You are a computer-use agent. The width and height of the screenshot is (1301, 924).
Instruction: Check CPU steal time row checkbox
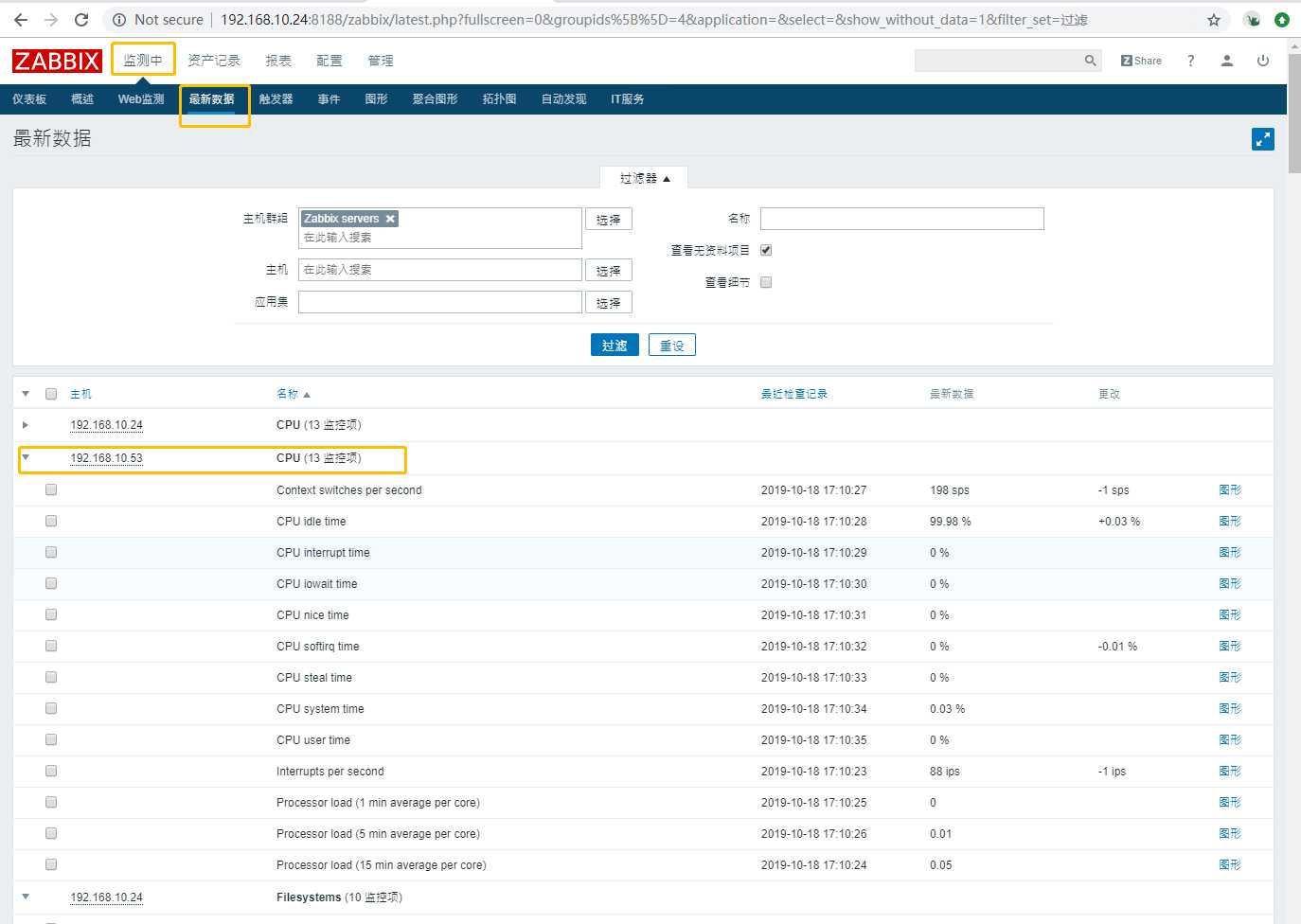click(51, 677)
